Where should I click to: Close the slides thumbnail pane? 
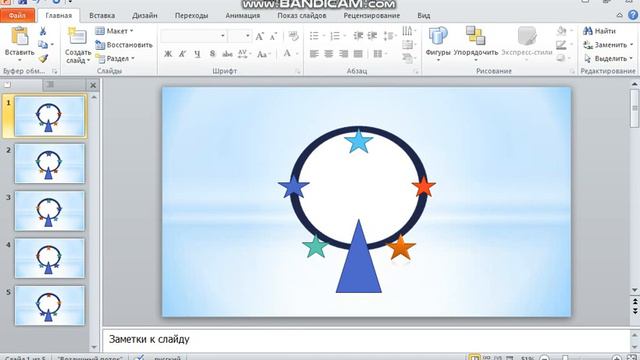point(93,85)
